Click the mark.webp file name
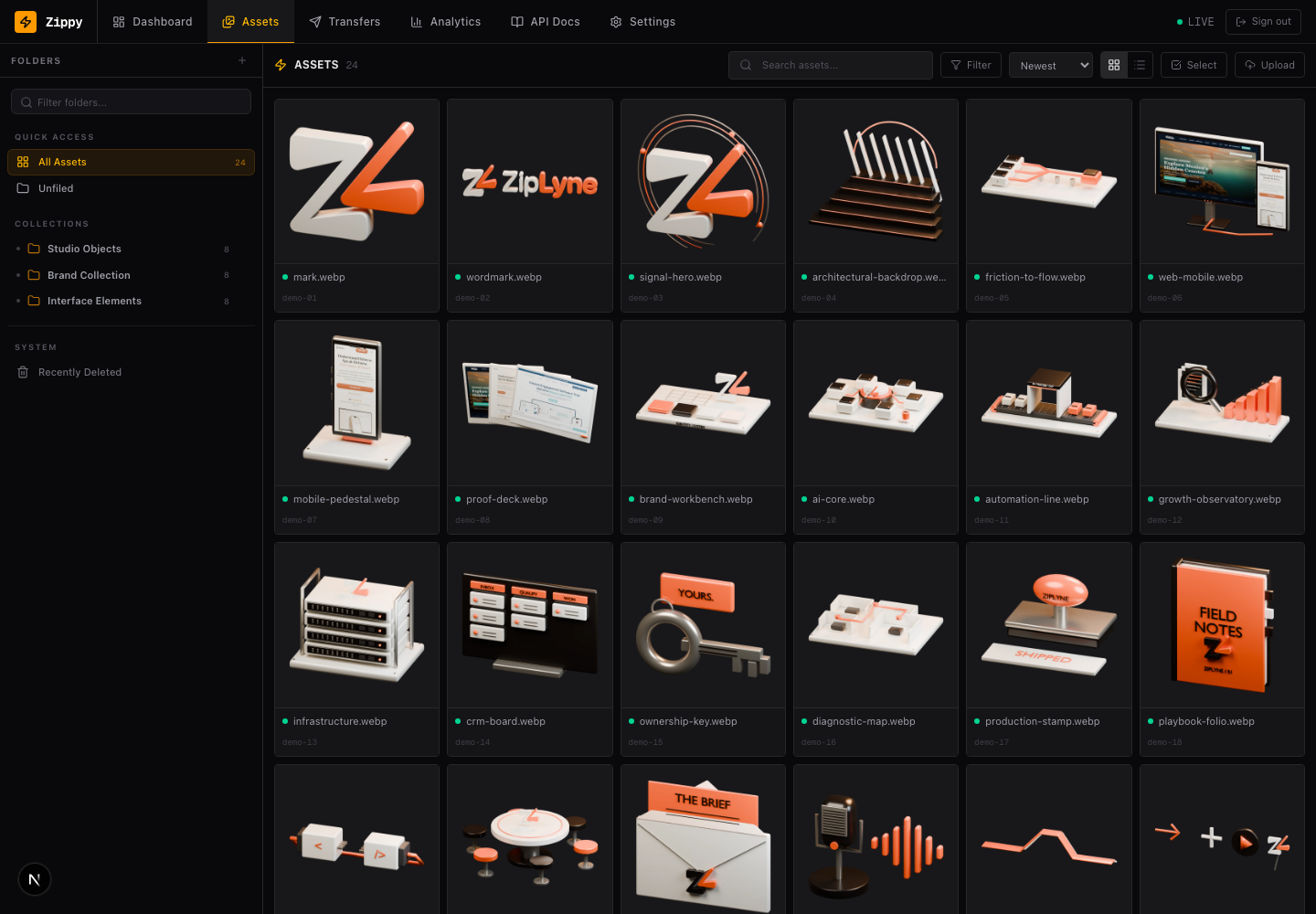 tap(319, 277)
